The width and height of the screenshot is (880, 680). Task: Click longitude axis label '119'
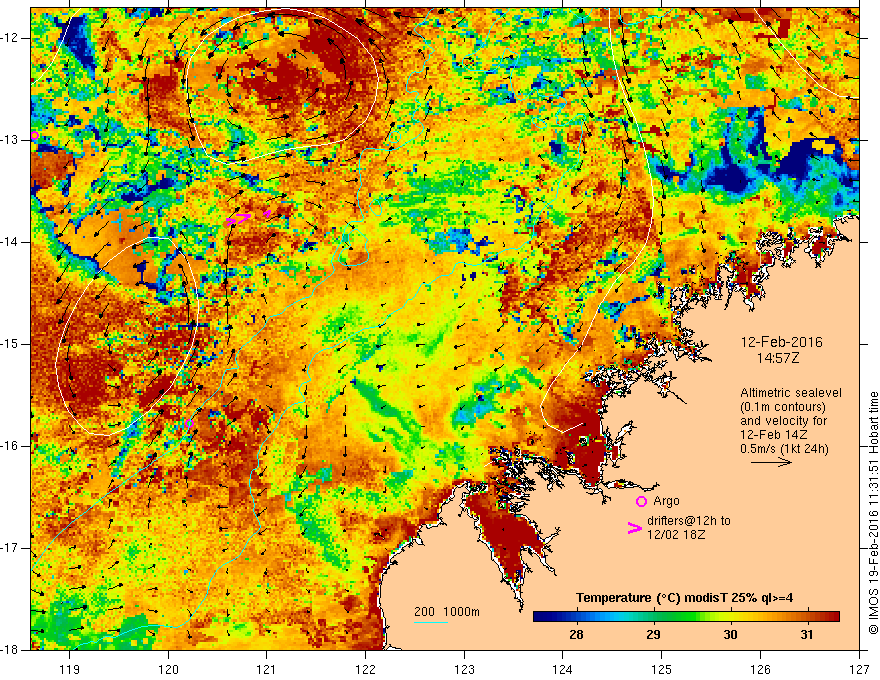[70, 669]
